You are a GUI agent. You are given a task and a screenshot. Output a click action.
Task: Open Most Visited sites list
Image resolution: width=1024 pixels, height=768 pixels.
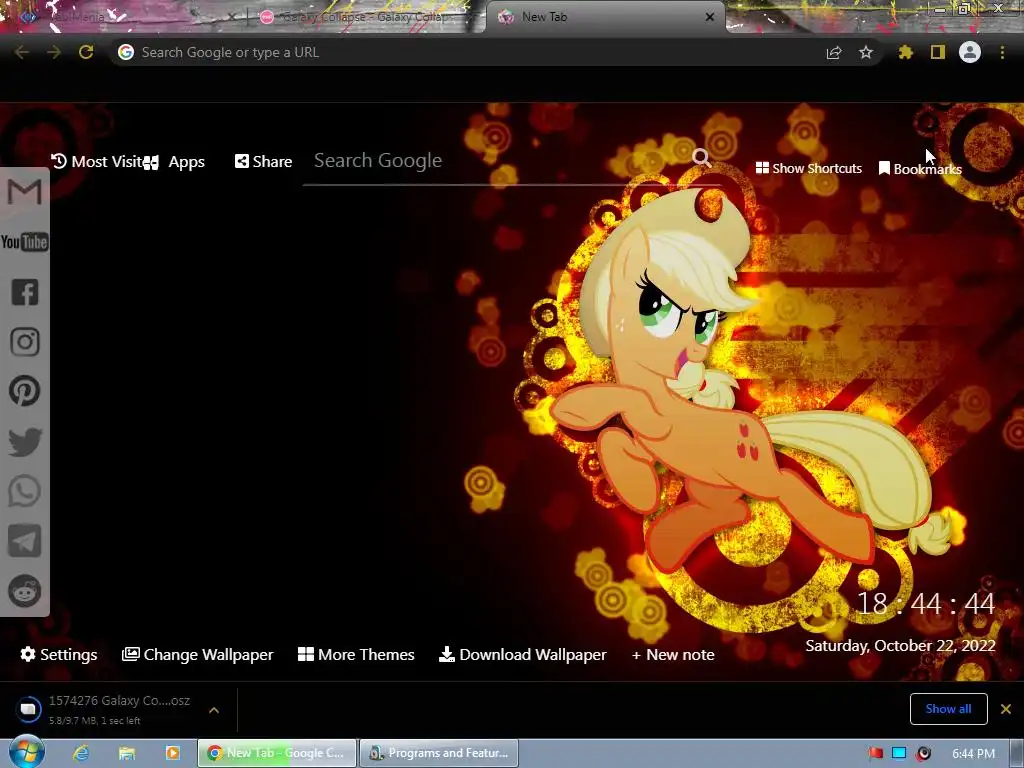click(x=97, y=161)
